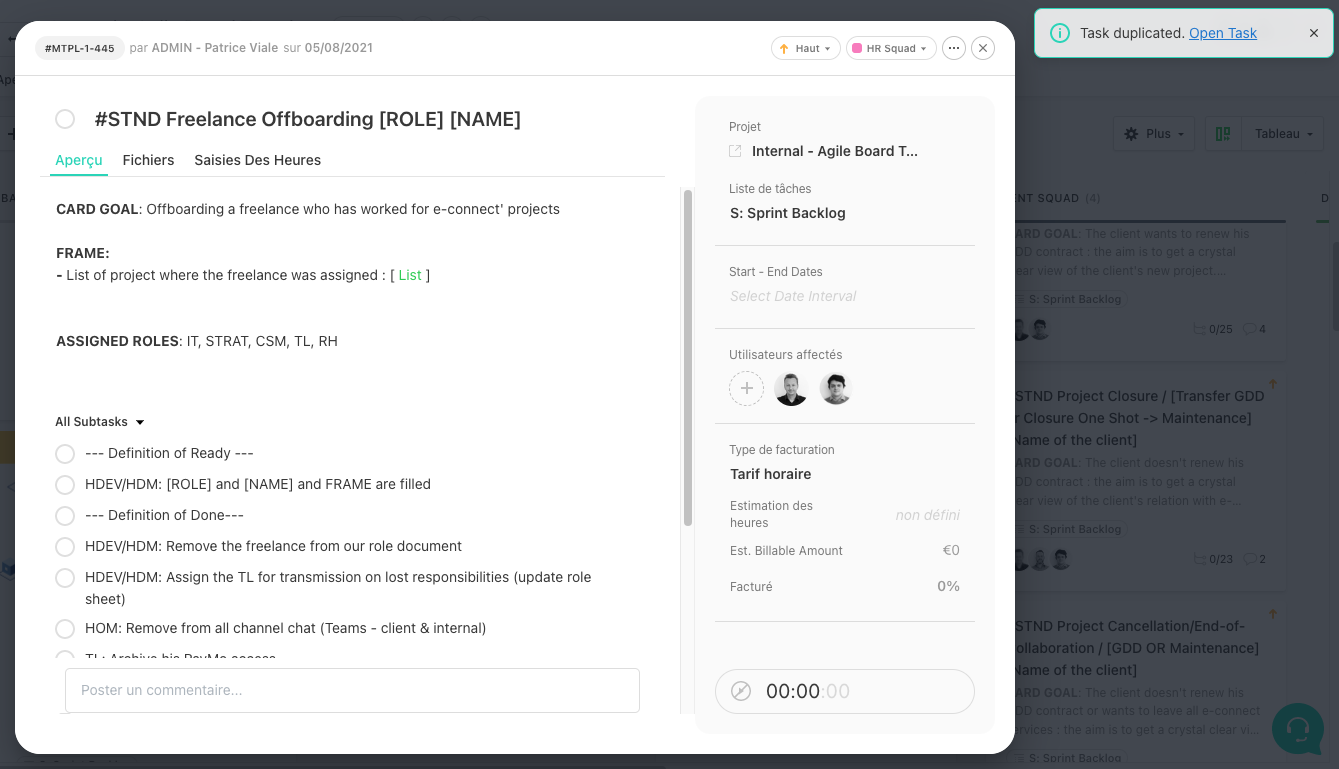Viewport: 1339px width, 769px height.
Task: Switch to the Fichiers tab
Action: click(148, 160)
